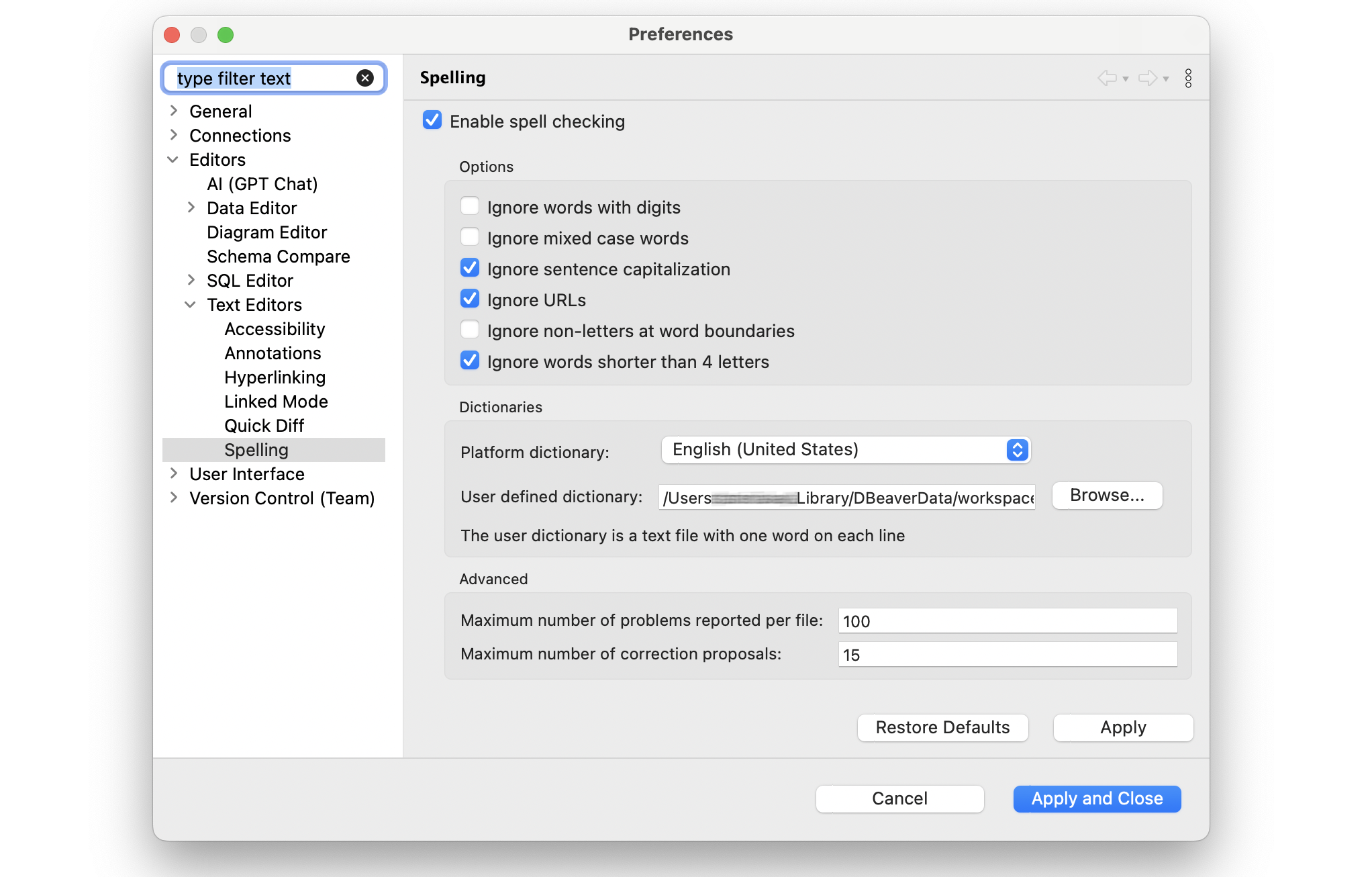Expand the SQL Editor node
The image size is (1372, 877).
click(x=191, y=280)
